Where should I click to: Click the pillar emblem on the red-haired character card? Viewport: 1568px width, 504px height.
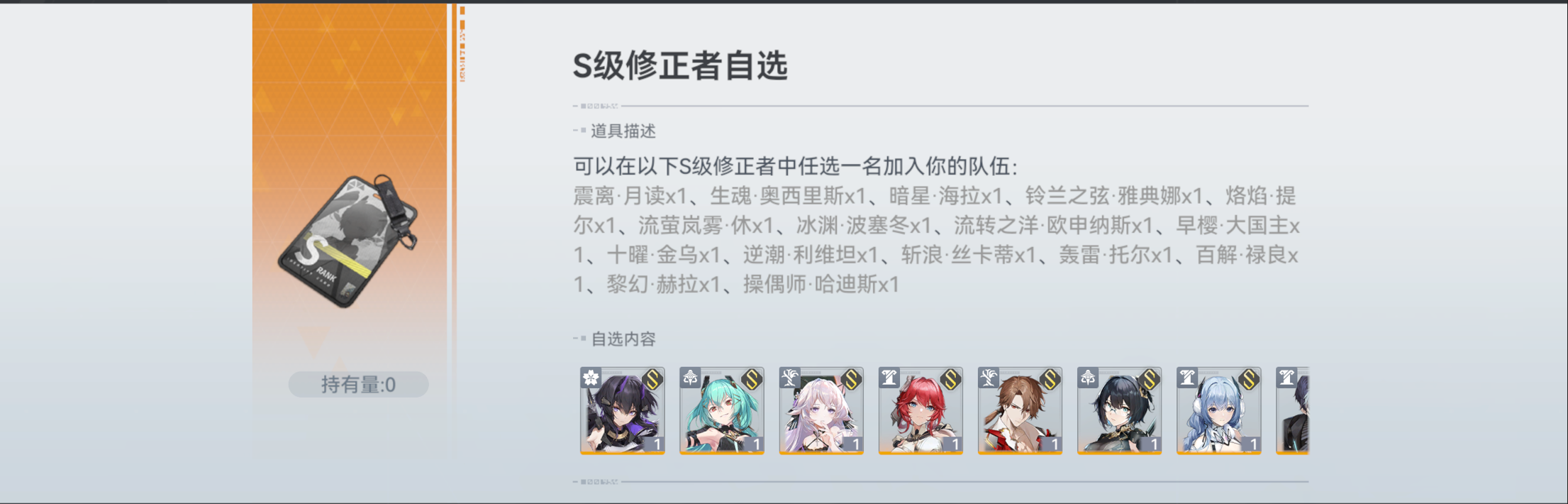point(889,378)
